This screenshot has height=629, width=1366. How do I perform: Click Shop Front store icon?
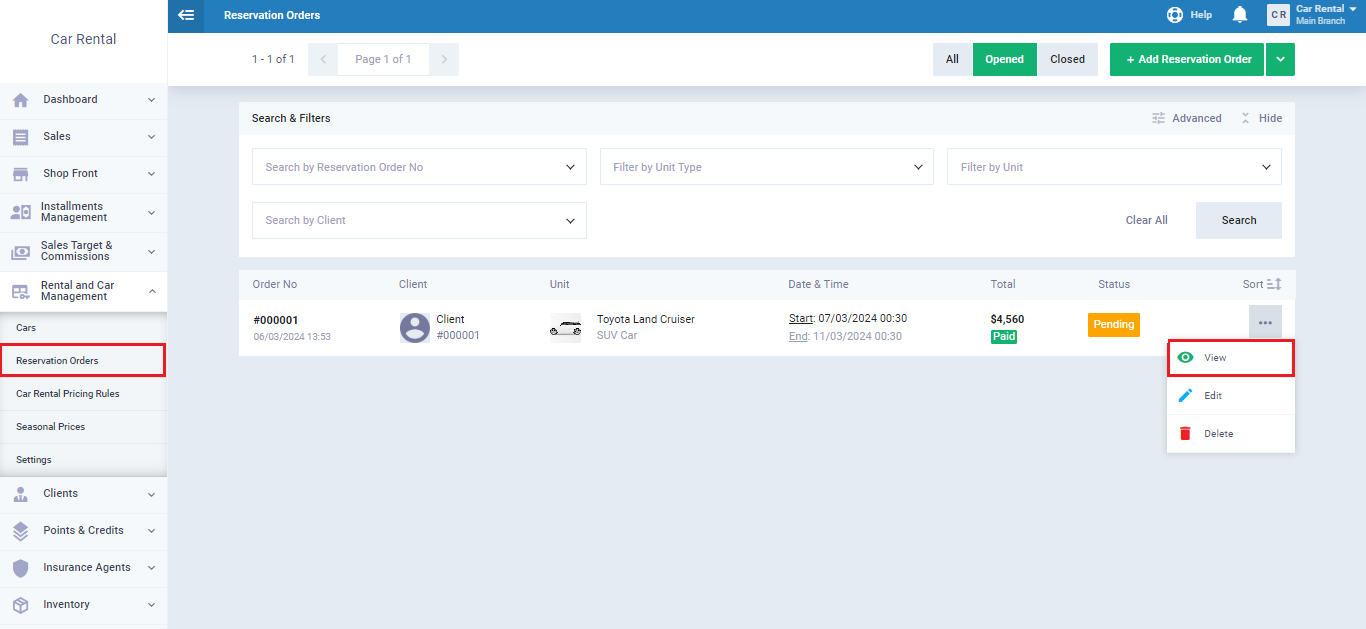[x=20, y=174]
